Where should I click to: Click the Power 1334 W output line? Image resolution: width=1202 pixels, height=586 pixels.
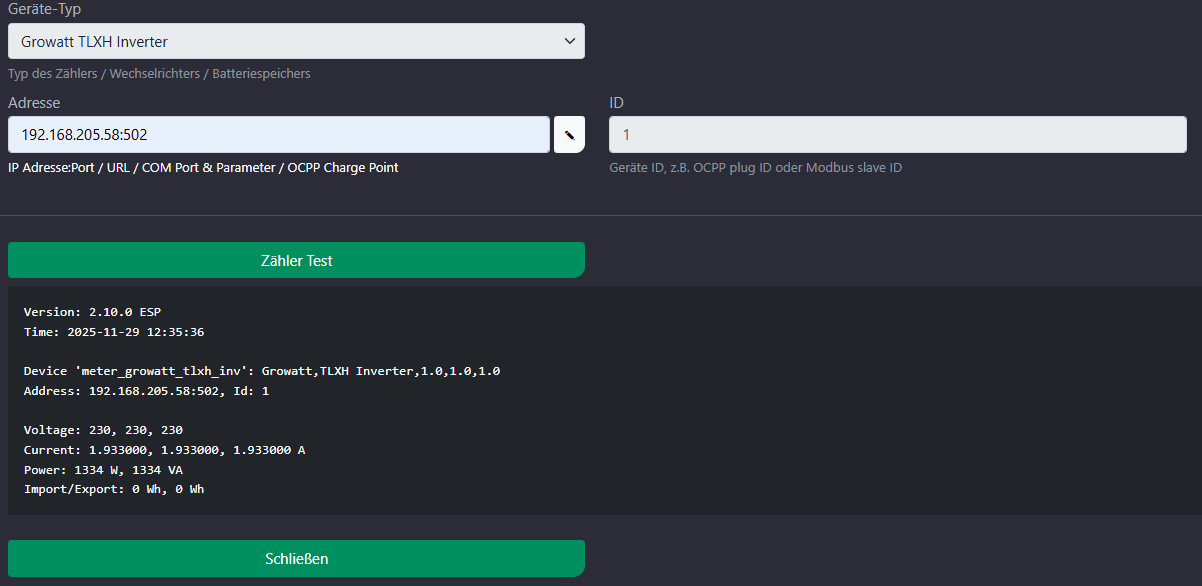(103, 470)
